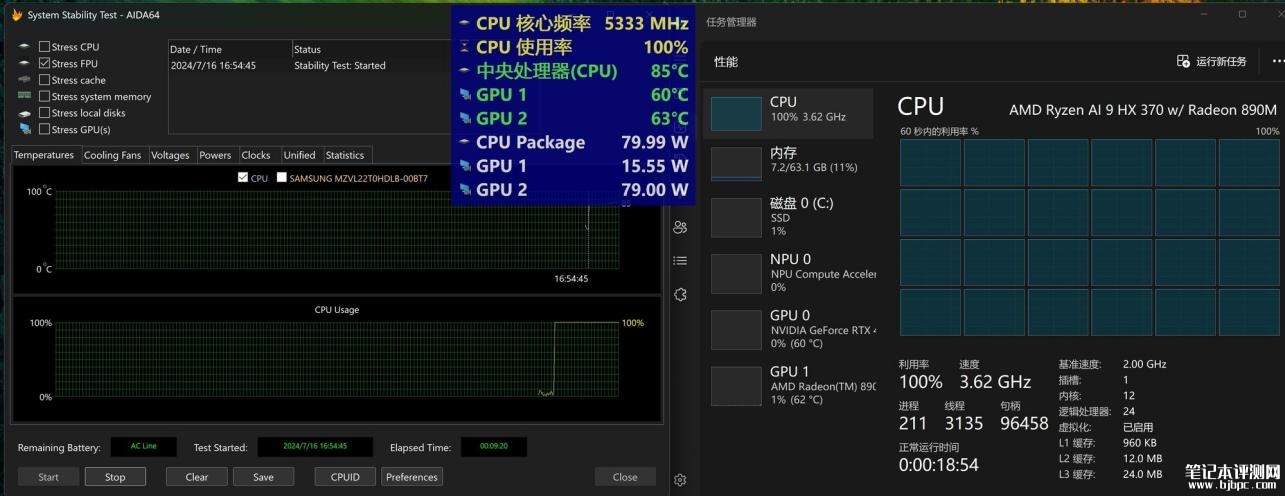Image resolution: width=1285 pixels, height=496 pixels.
Task: Switch to the Clocks tab
Action: [256, 155]
